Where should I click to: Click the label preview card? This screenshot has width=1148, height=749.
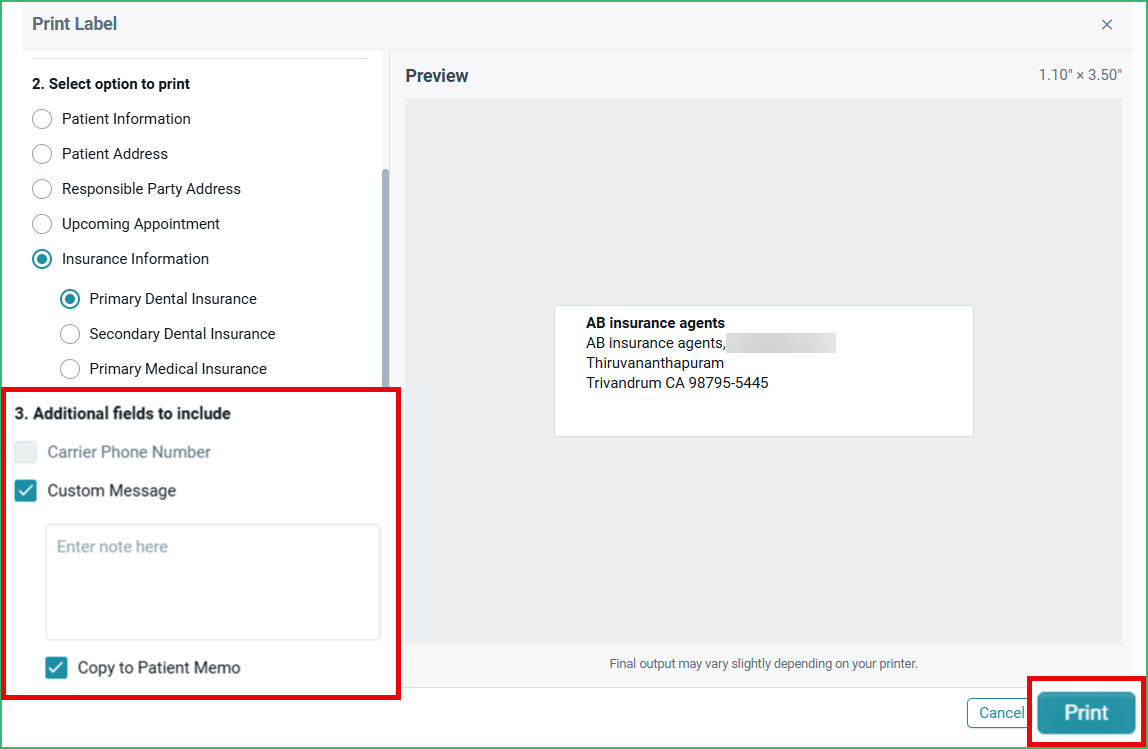[764, 371]
